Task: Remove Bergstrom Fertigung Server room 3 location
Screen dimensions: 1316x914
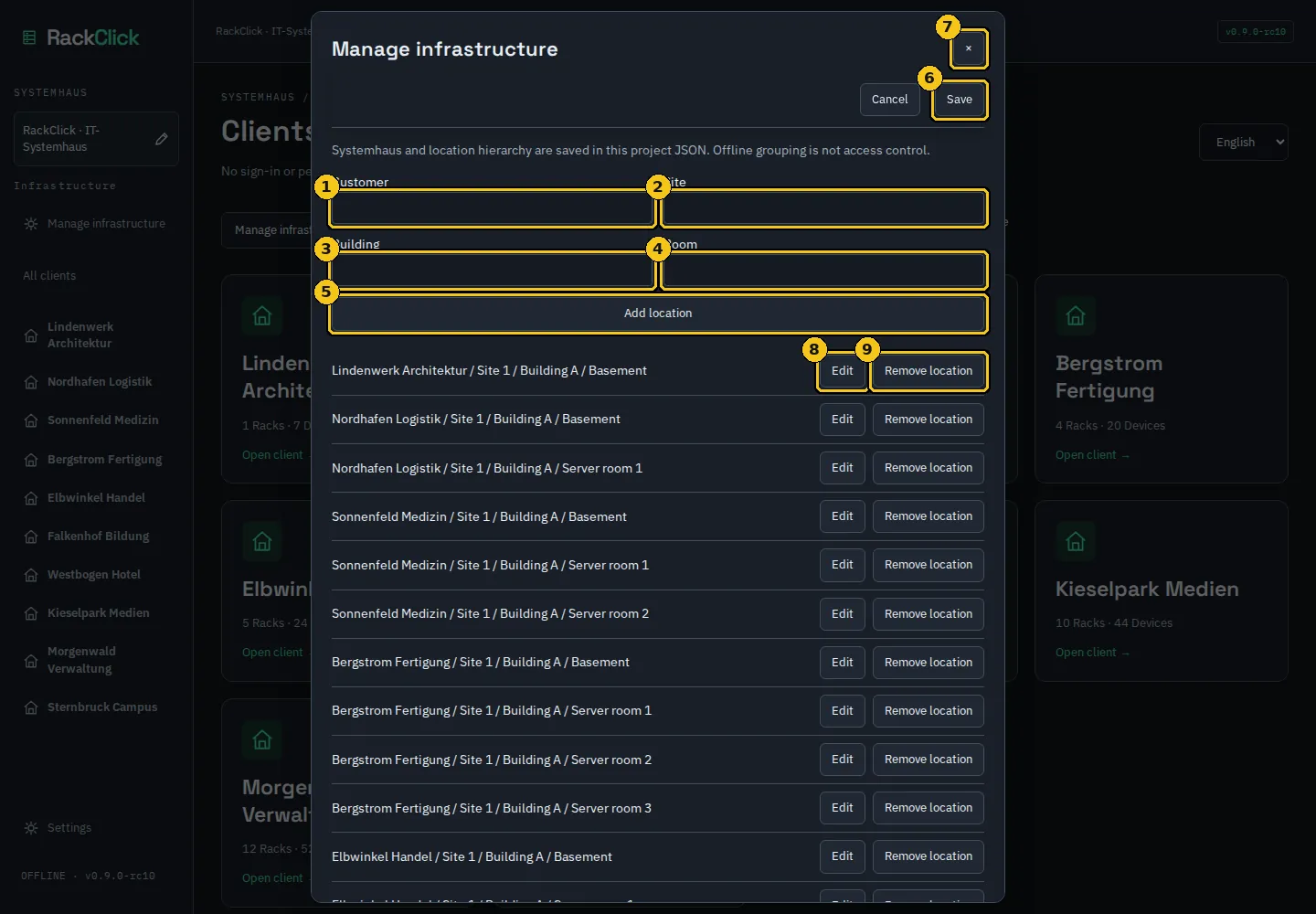Action: click(929, 808)
